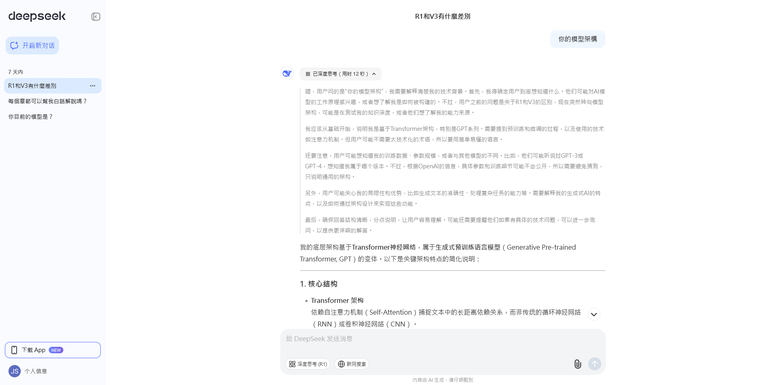Start a new chat with 开启新对话
This screenshot has height=385, width=780.
[x=32, y=45]
